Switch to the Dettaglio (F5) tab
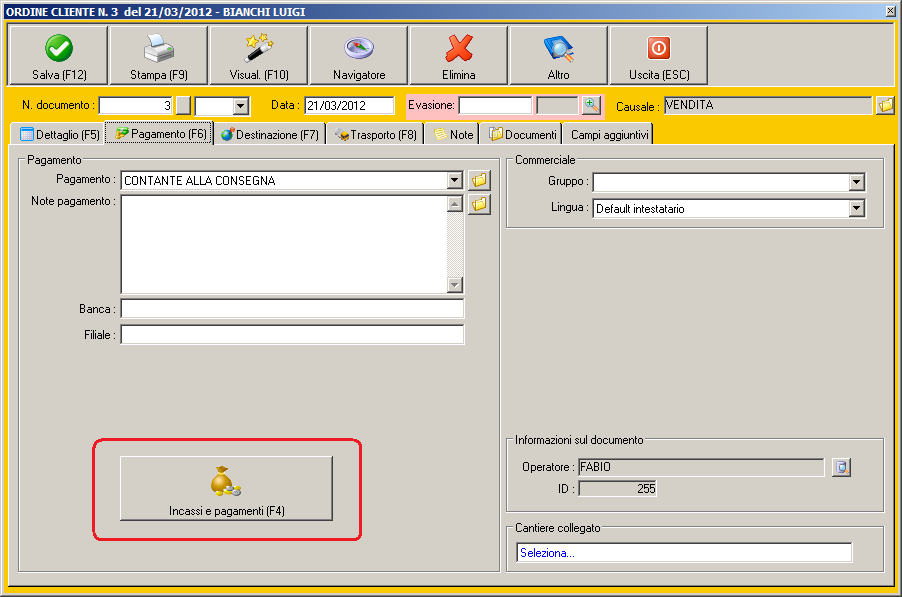902x597 pixels. click(58, 135)
